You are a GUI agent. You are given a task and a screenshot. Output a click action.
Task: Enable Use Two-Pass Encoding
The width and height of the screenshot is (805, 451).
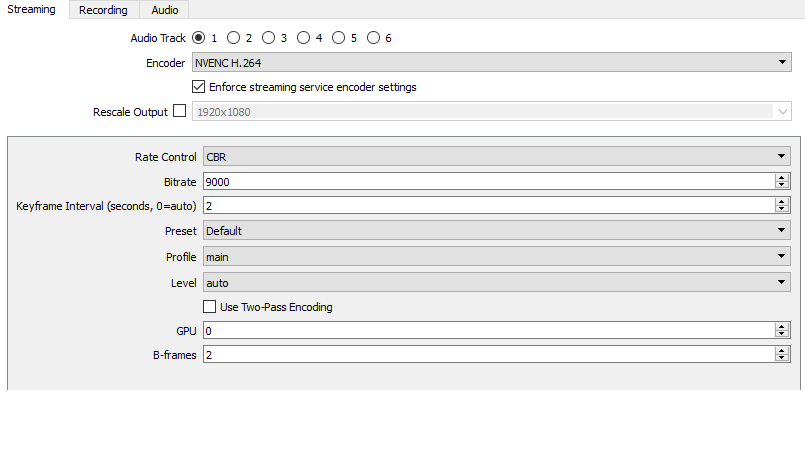(210, 307)
